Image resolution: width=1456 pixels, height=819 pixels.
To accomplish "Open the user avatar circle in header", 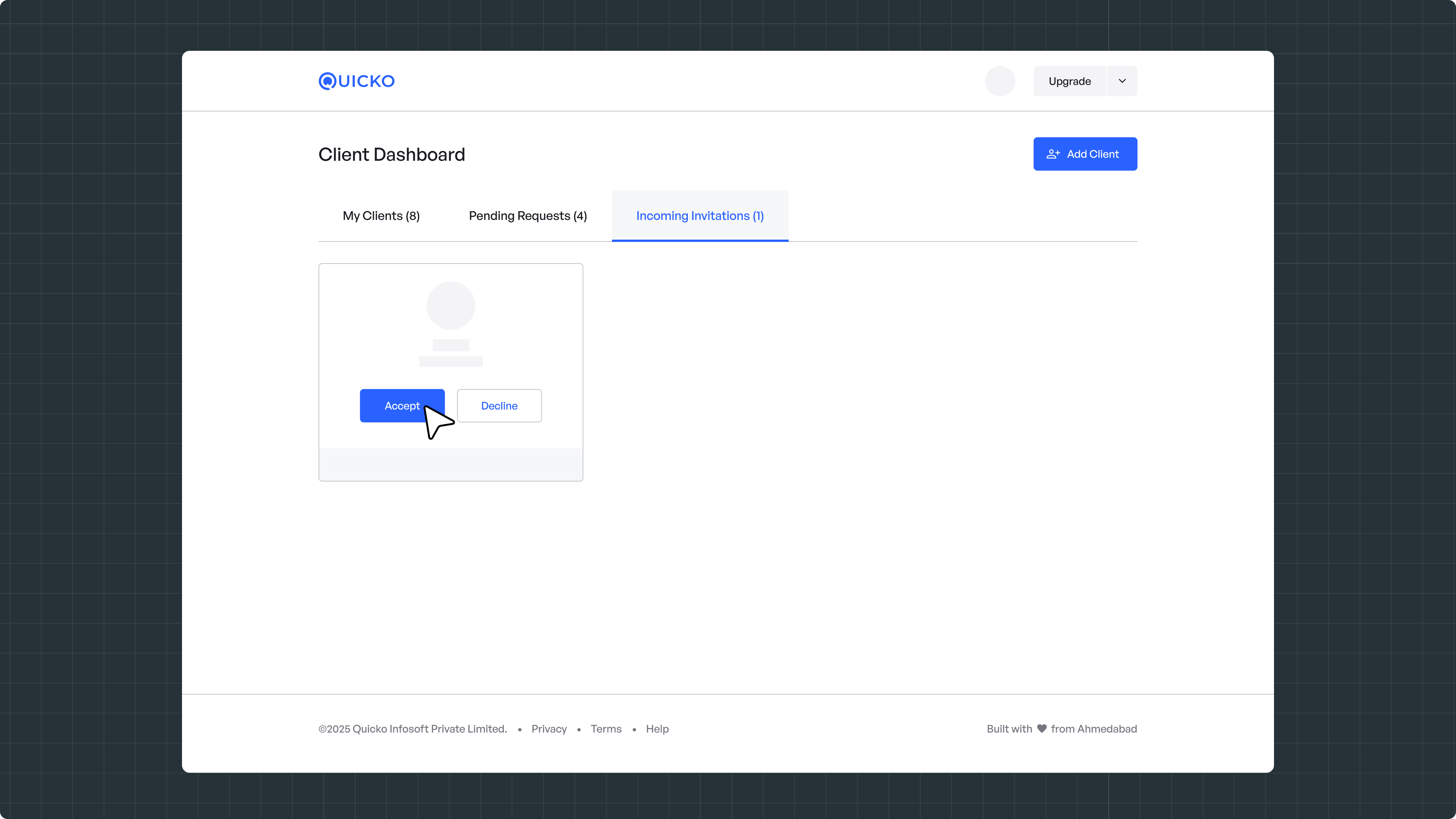I will click(1000, 81).
